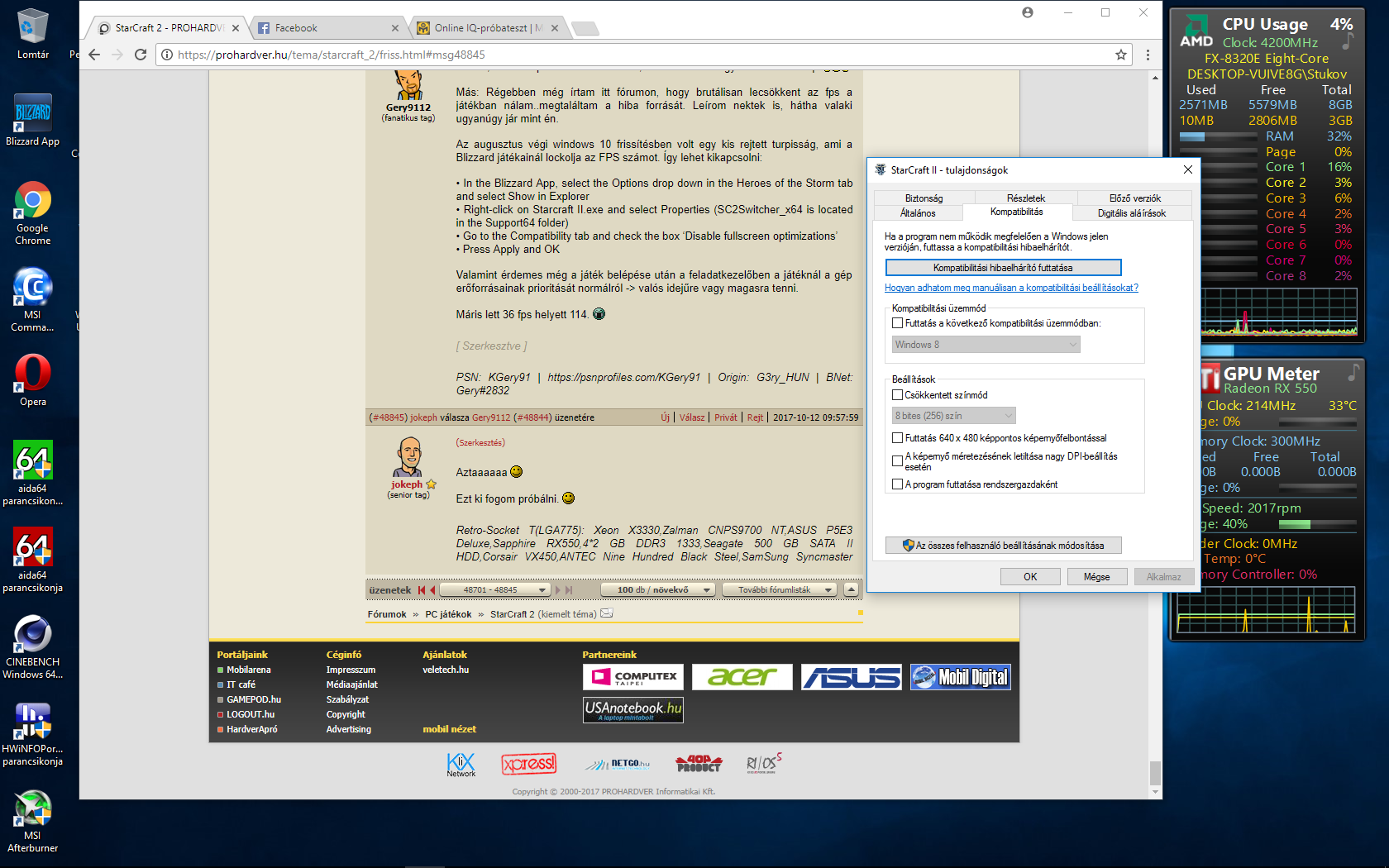Switch to the Biztonság tab

(924, 198)
